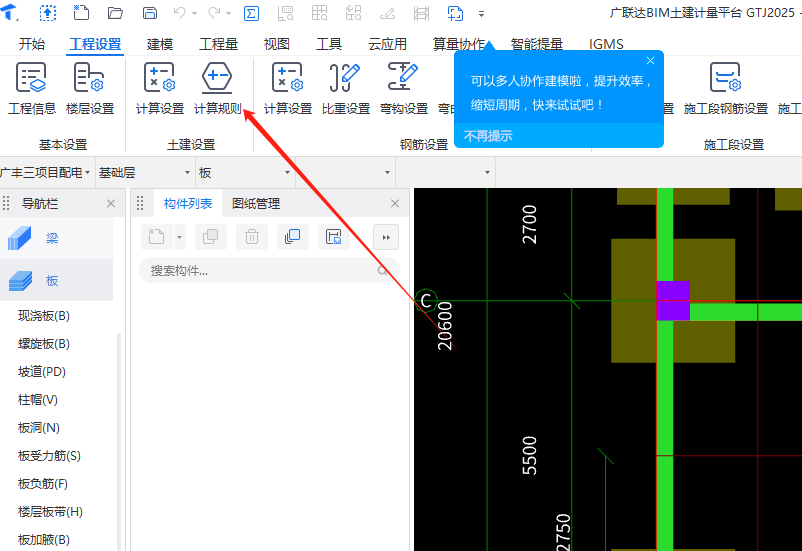Click the redo arrow icon

(214, 13)
